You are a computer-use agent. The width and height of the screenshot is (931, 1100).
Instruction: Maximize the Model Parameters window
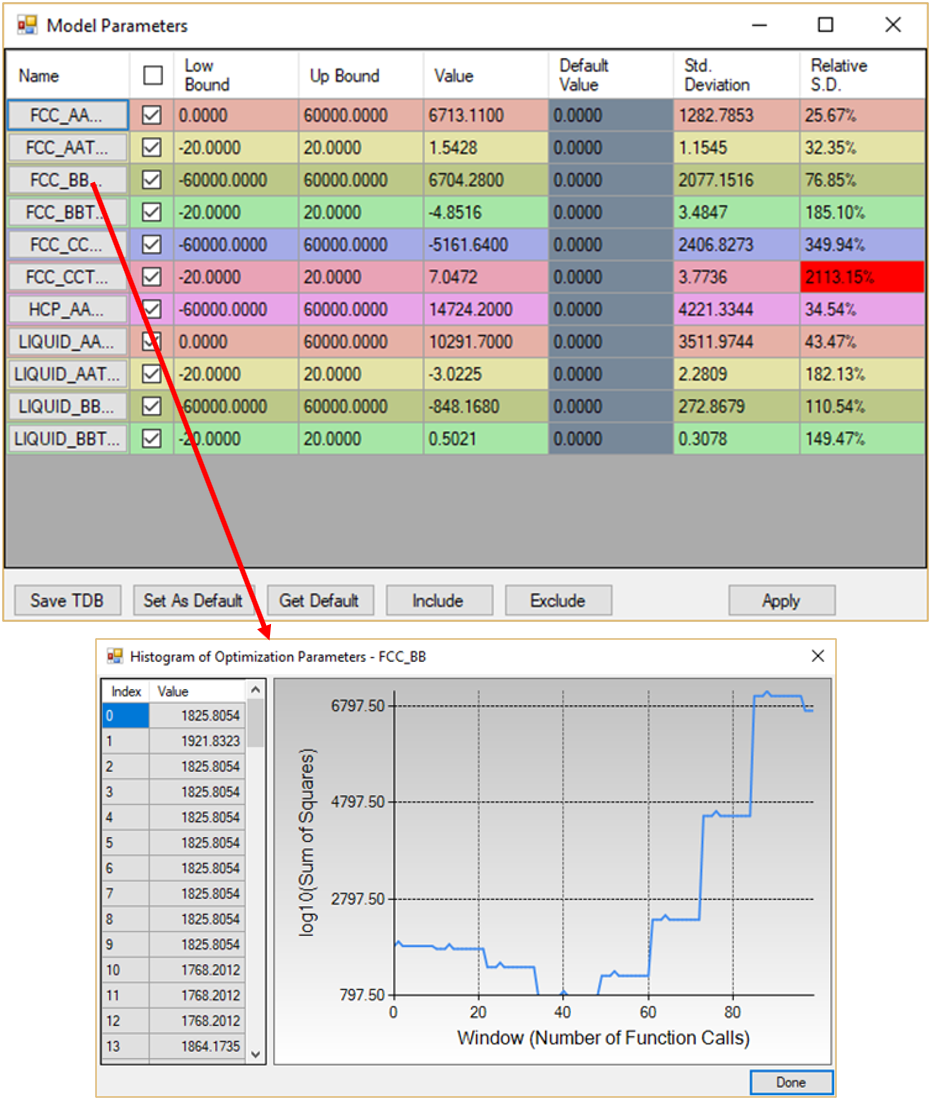pyautogui.click(x=825, y=25)
